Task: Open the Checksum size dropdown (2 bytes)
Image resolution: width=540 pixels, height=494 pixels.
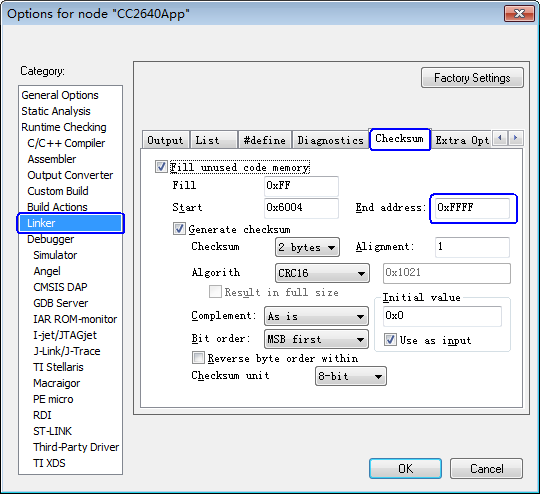Action: 307,247
